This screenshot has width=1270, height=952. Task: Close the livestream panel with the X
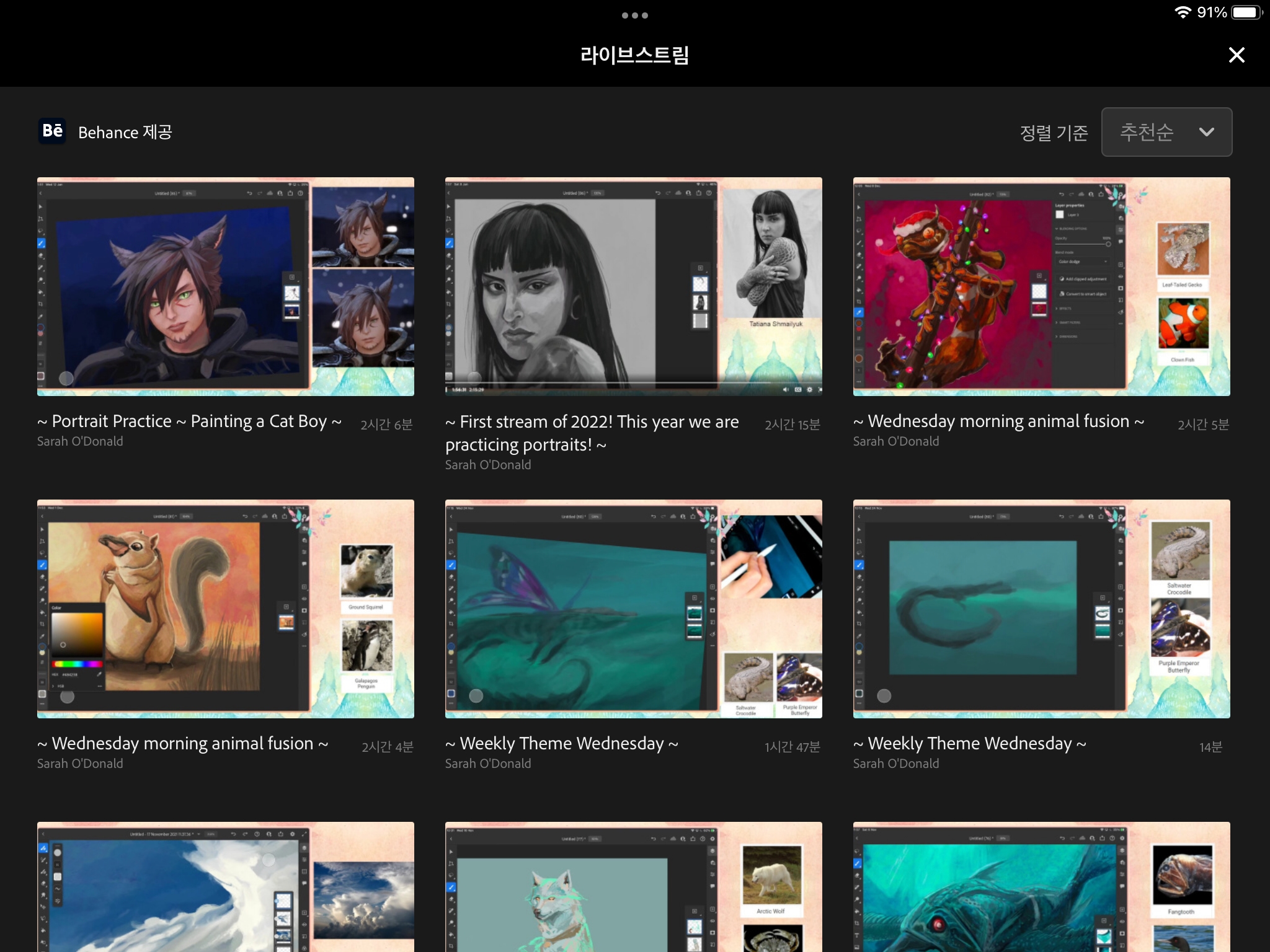[1237, 55]
